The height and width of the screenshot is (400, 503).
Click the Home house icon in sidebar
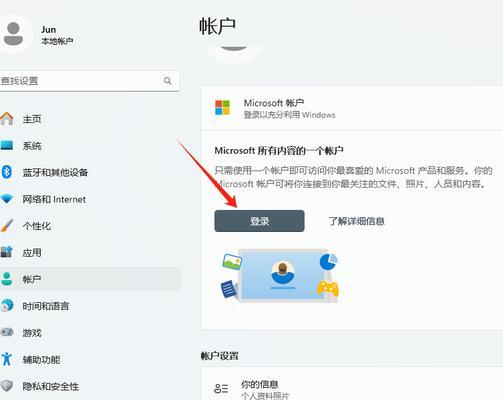7,119
